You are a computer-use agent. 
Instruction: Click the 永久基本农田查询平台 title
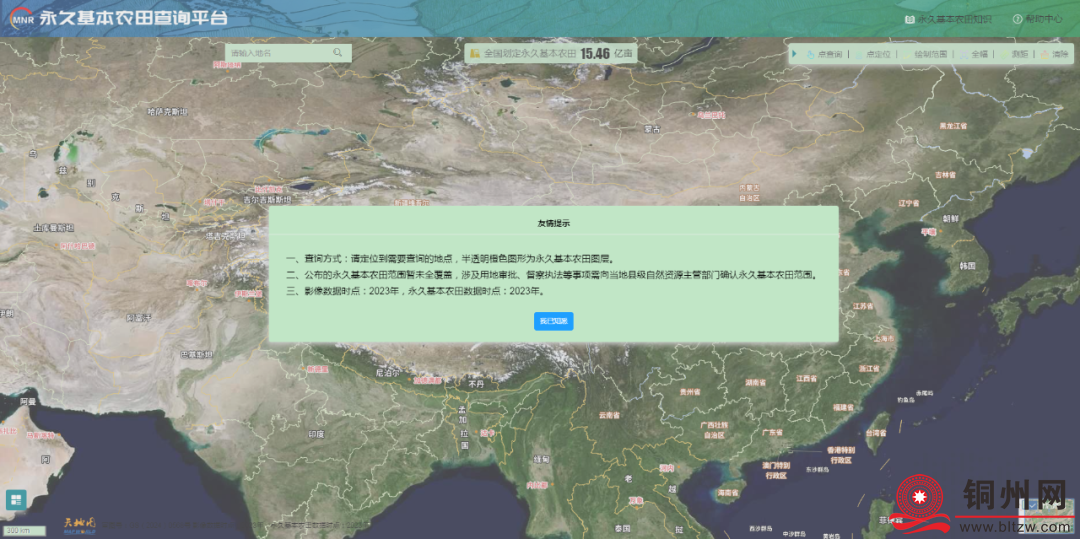click(x=133, y=19)
